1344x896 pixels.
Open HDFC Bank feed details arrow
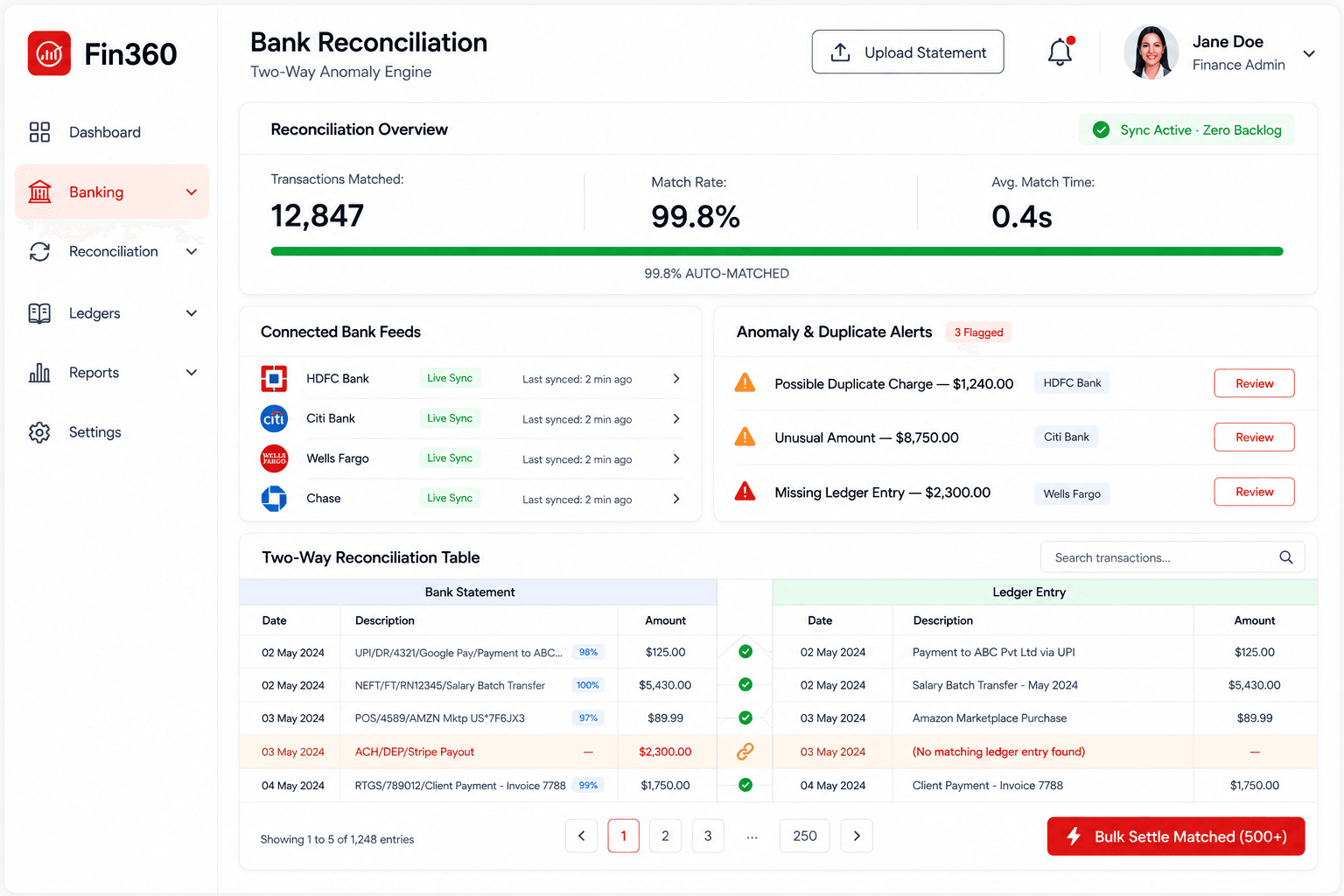[676, 379]
